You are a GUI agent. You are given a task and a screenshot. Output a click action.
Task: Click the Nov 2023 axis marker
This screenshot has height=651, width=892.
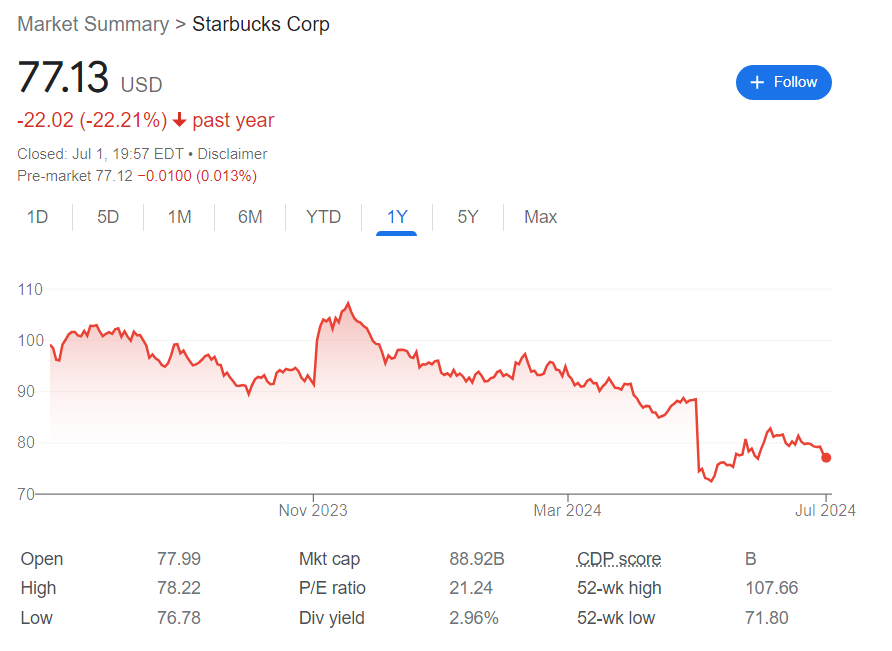tap(313, 510)
